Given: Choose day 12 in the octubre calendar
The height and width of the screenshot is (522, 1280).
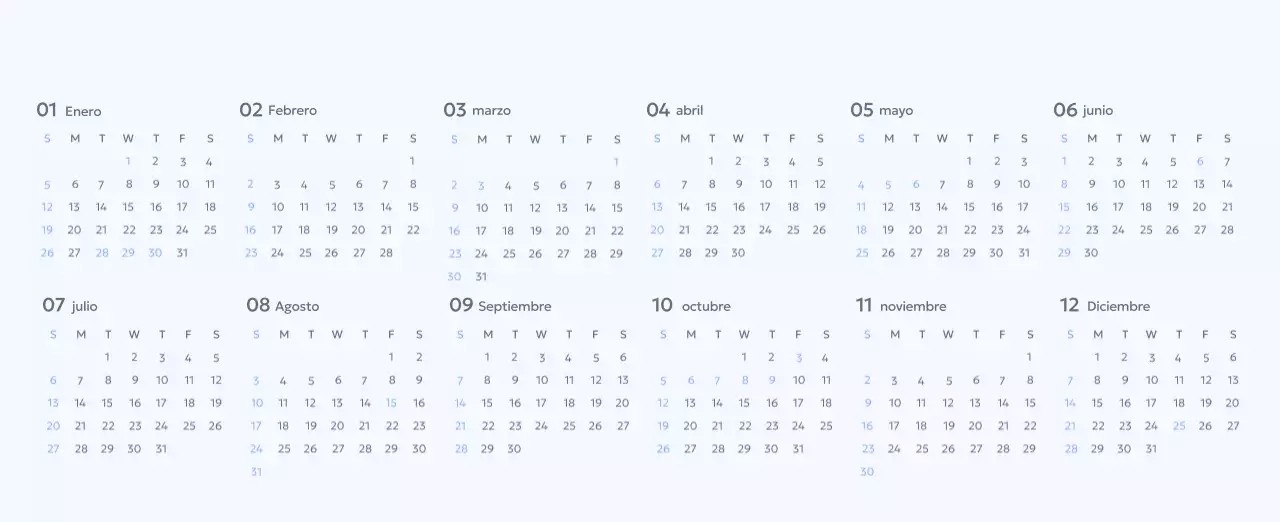Looking at the screenshot, I should point(663,403).
